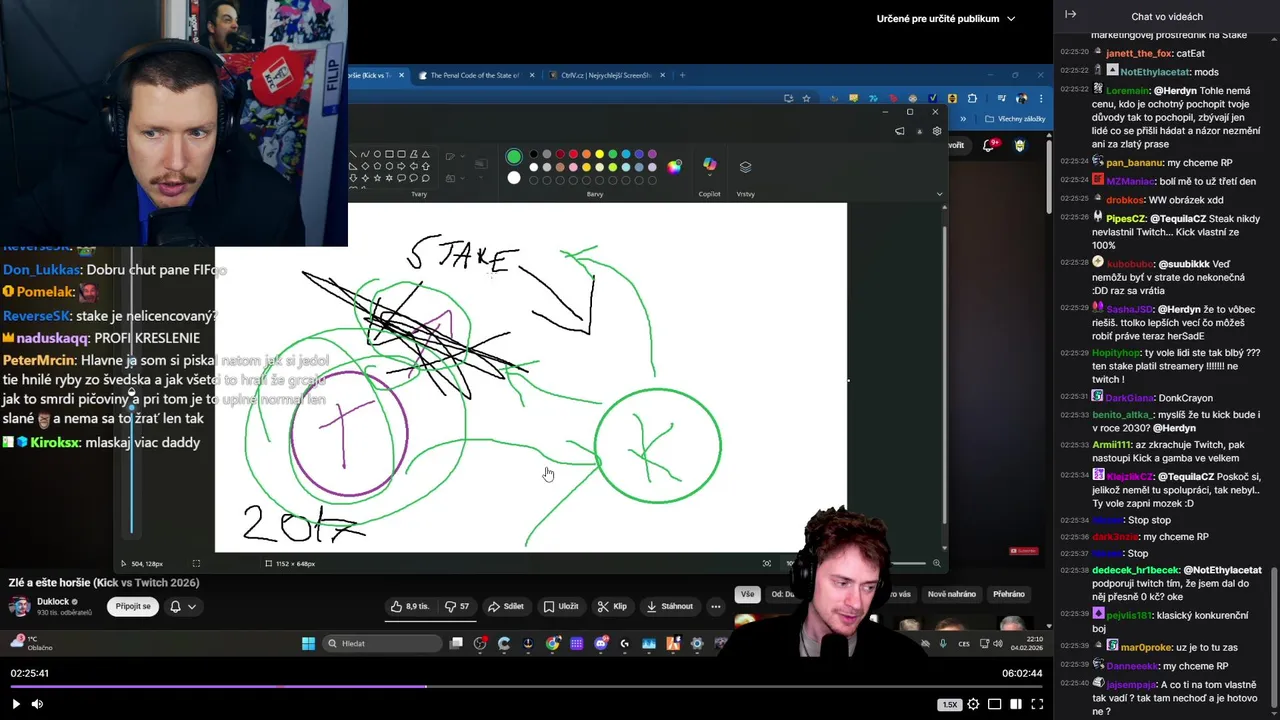Viewport: 1280px width, 720px height.
Task: Click the fit-to-window icon in Paint status bar
Action: pos(767,563)
